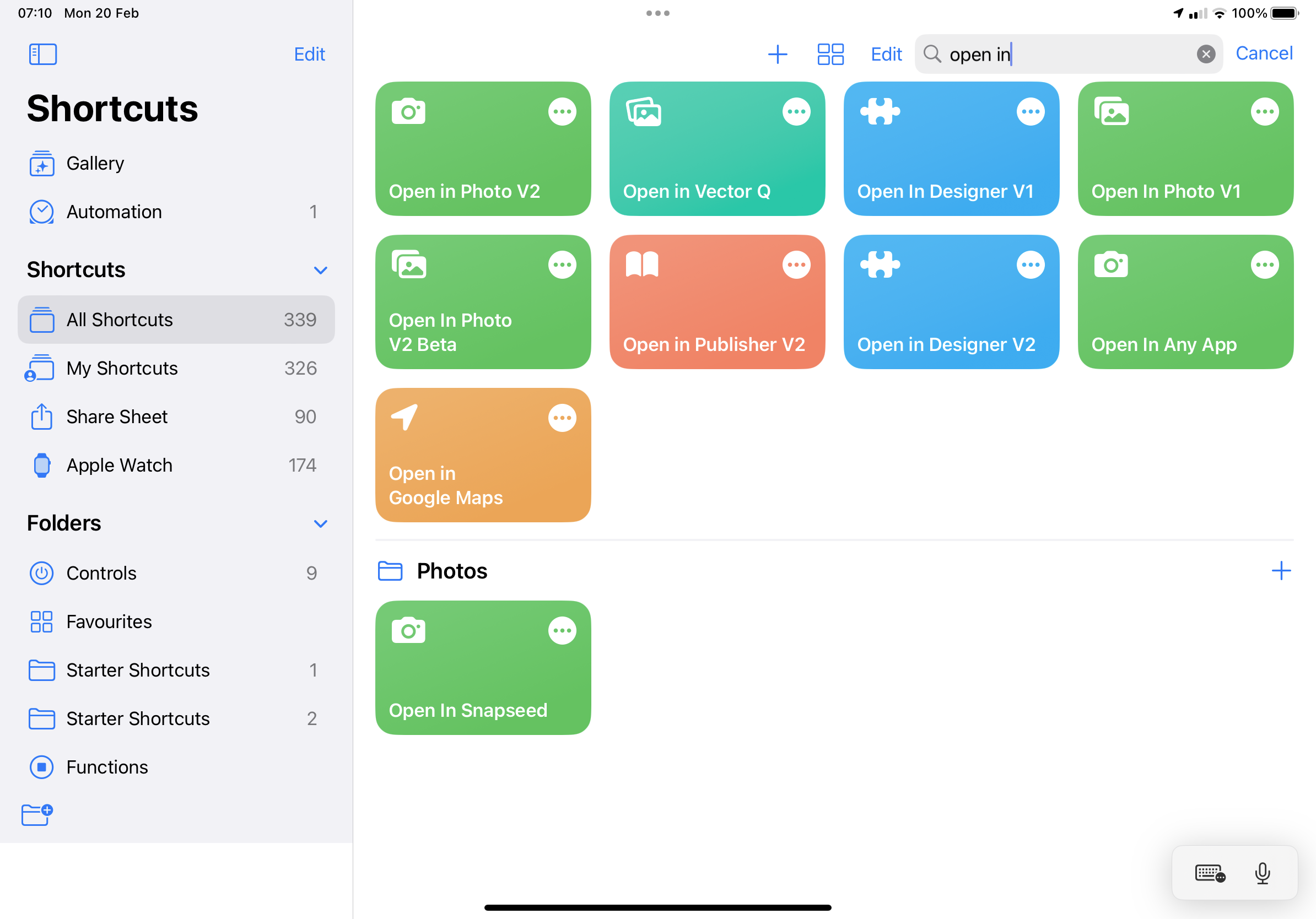Cancel the search
The height and width of the screenshot is (919, 1316).
(1263, 53)
